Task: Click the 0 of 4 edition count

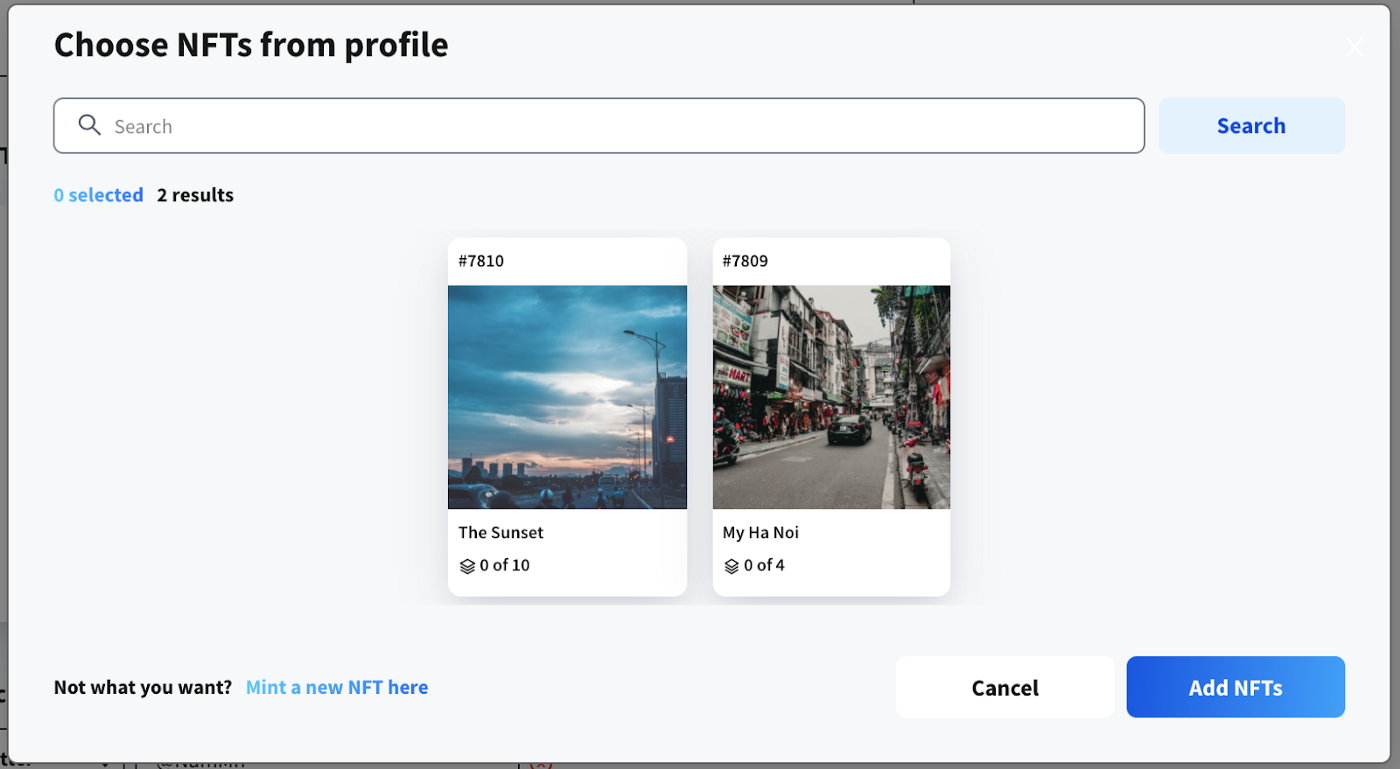Action: (764, 565)
